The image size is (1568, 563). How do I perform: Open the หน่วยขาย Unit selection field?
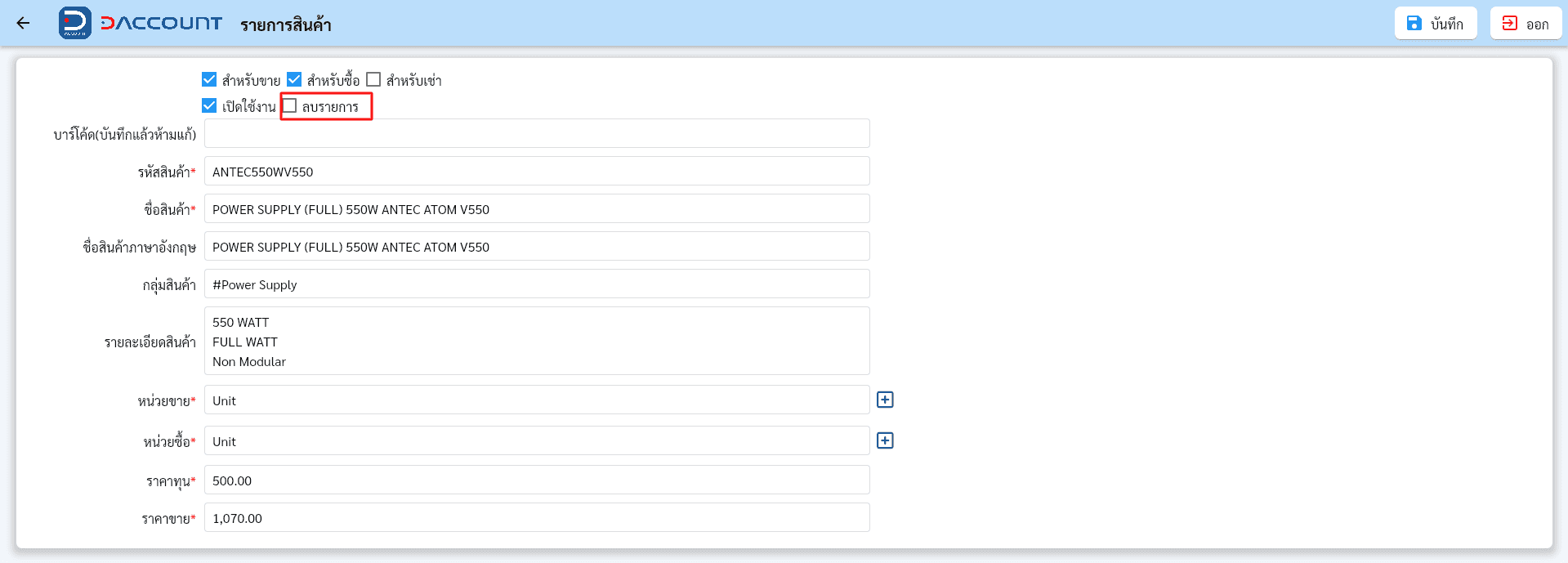click(537, 400)
